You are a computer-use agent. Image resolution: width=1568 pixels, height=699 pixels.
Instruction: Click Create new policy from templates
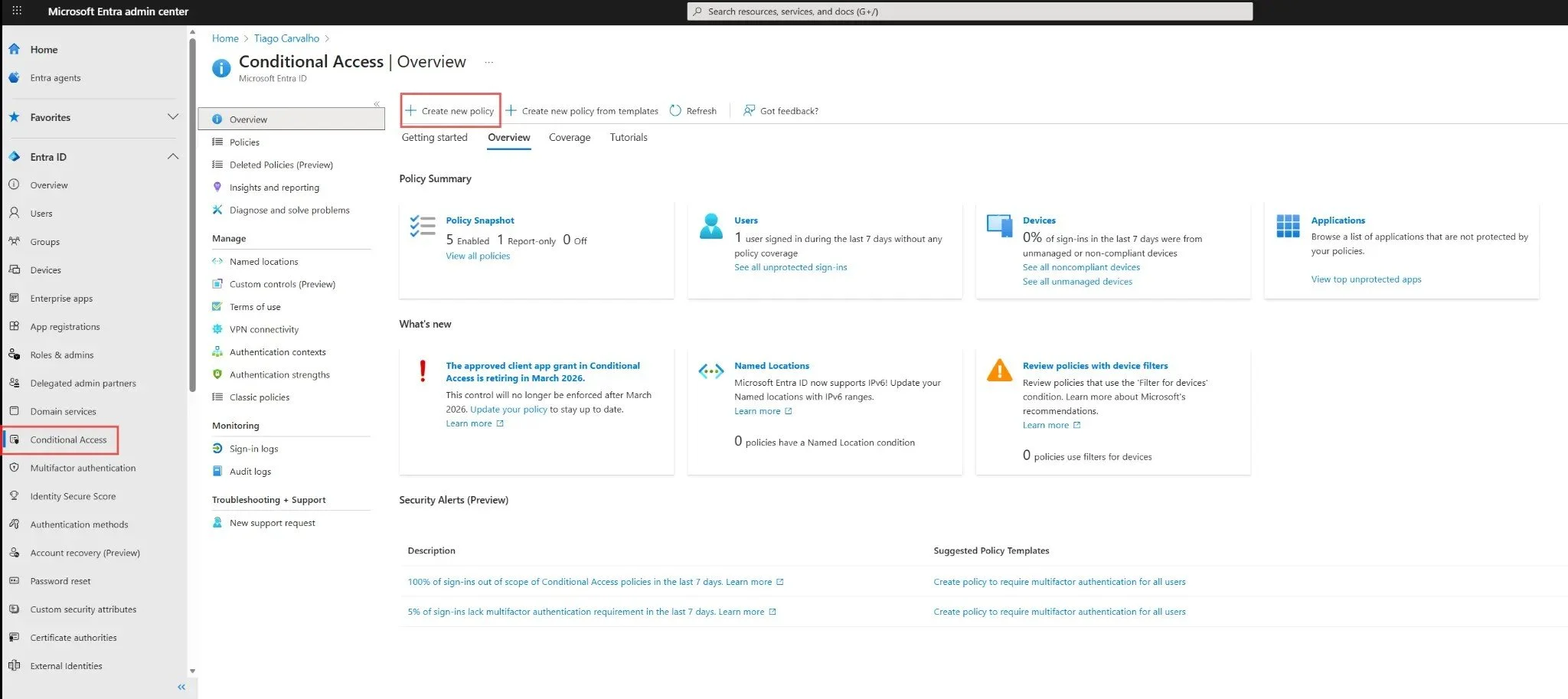[x=582, y=110]
